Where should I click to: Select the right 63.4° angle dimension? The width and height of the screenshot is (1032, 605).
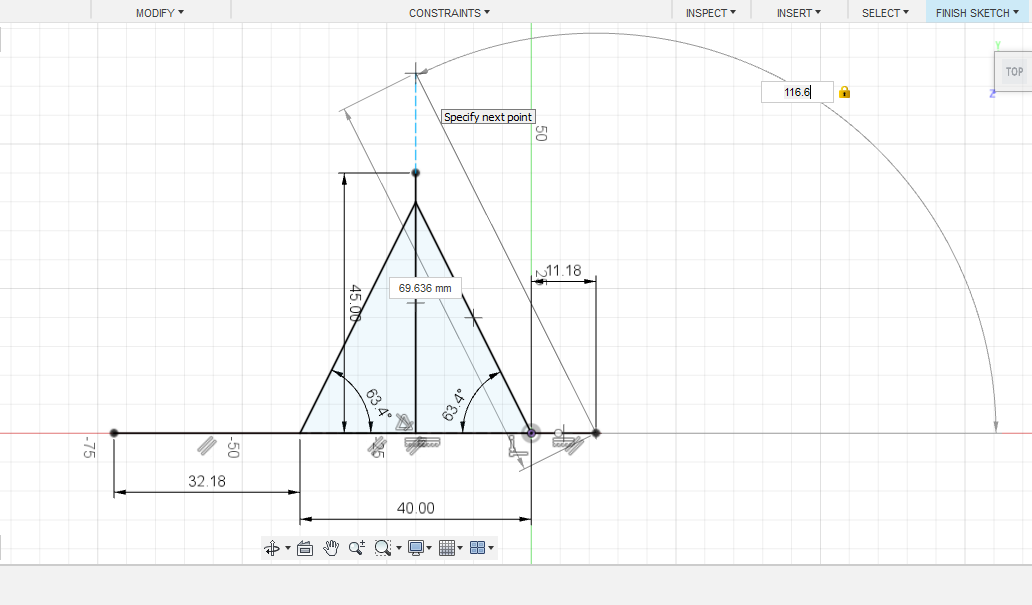coord(453,404)
